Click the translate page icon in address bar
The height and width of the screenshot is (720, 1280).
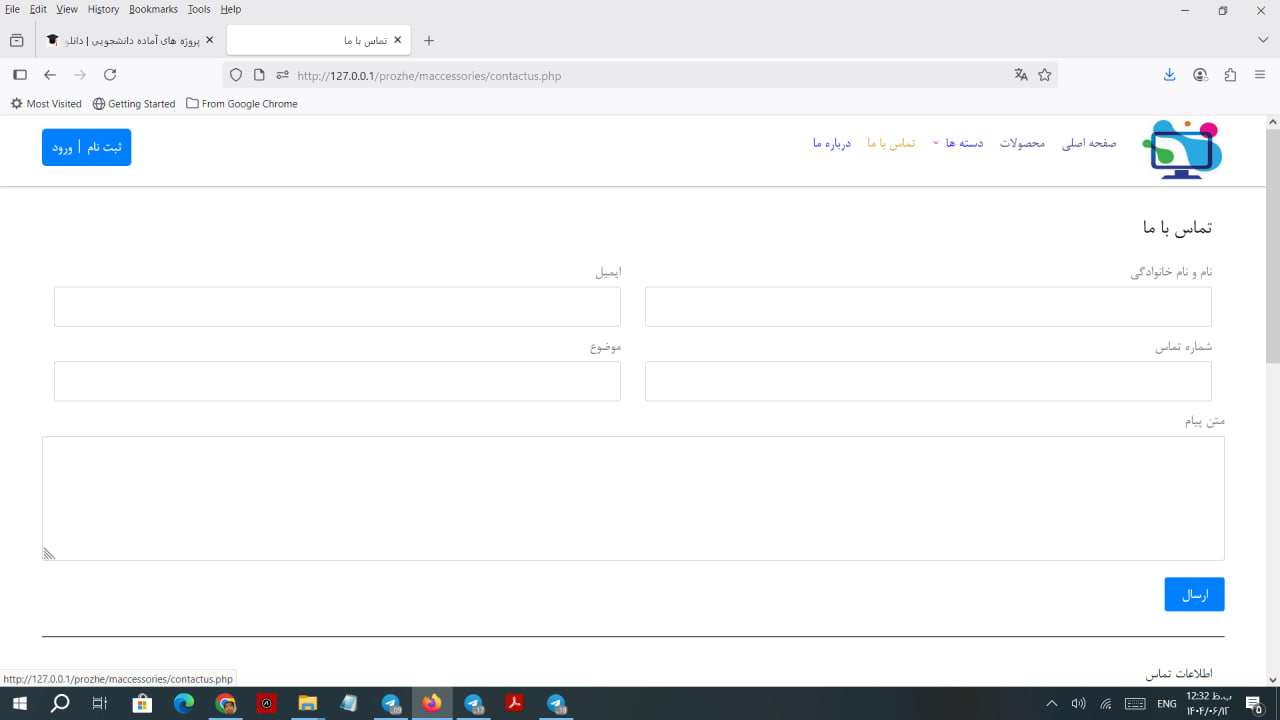(x=1021, y=75)
